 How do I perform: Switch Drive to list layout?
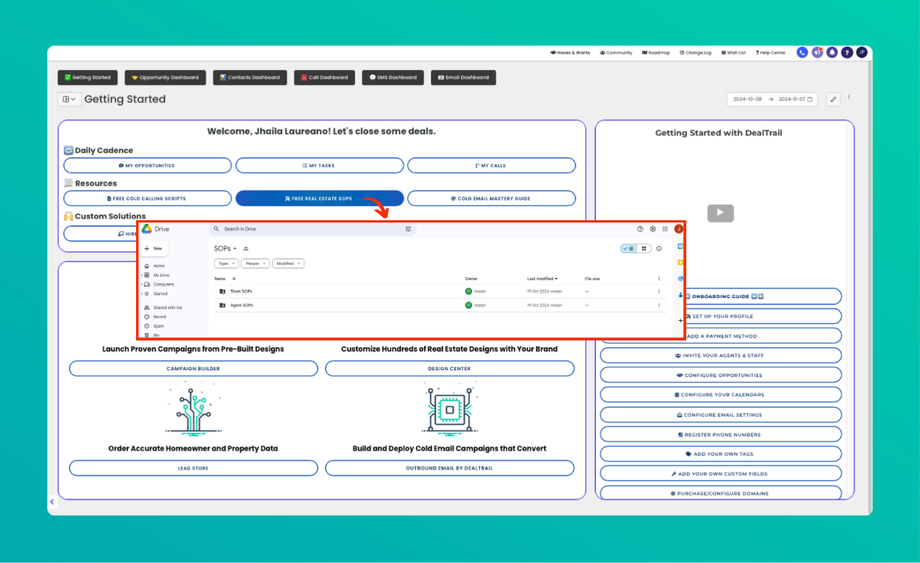point(628,249)
